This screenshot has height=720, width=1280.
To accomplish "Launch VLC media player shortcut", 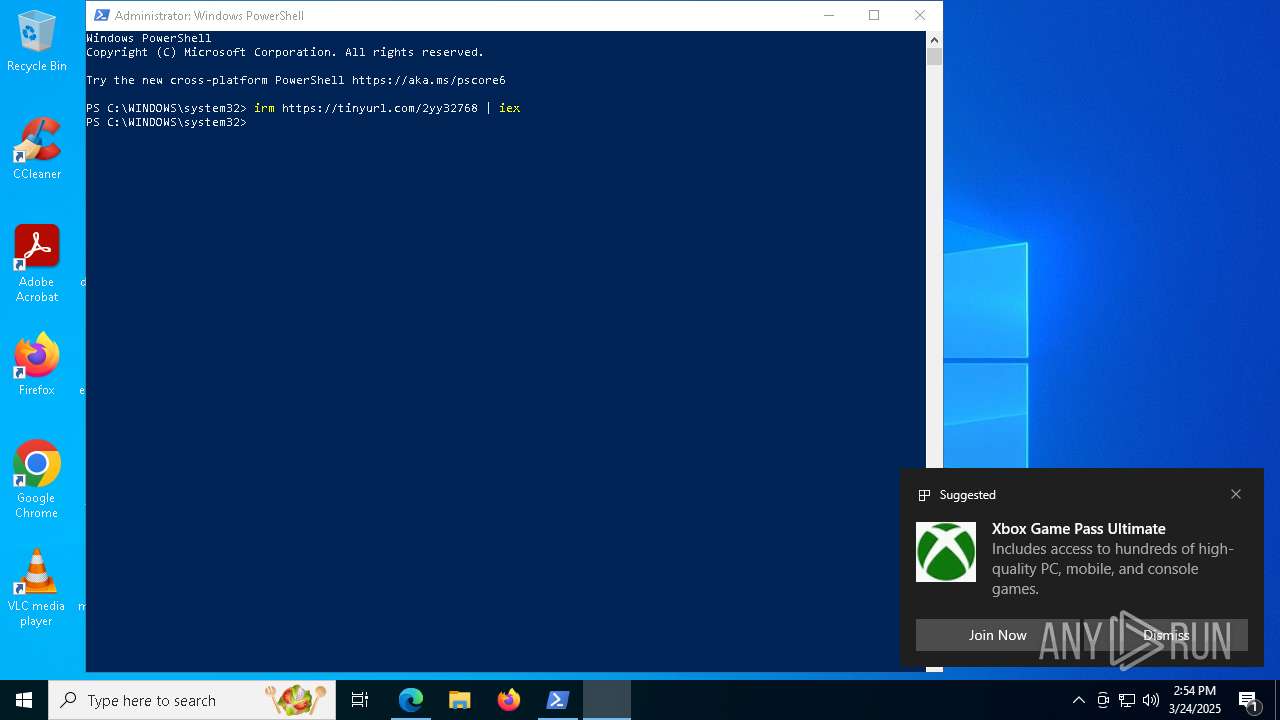I will tap(37, 587).
